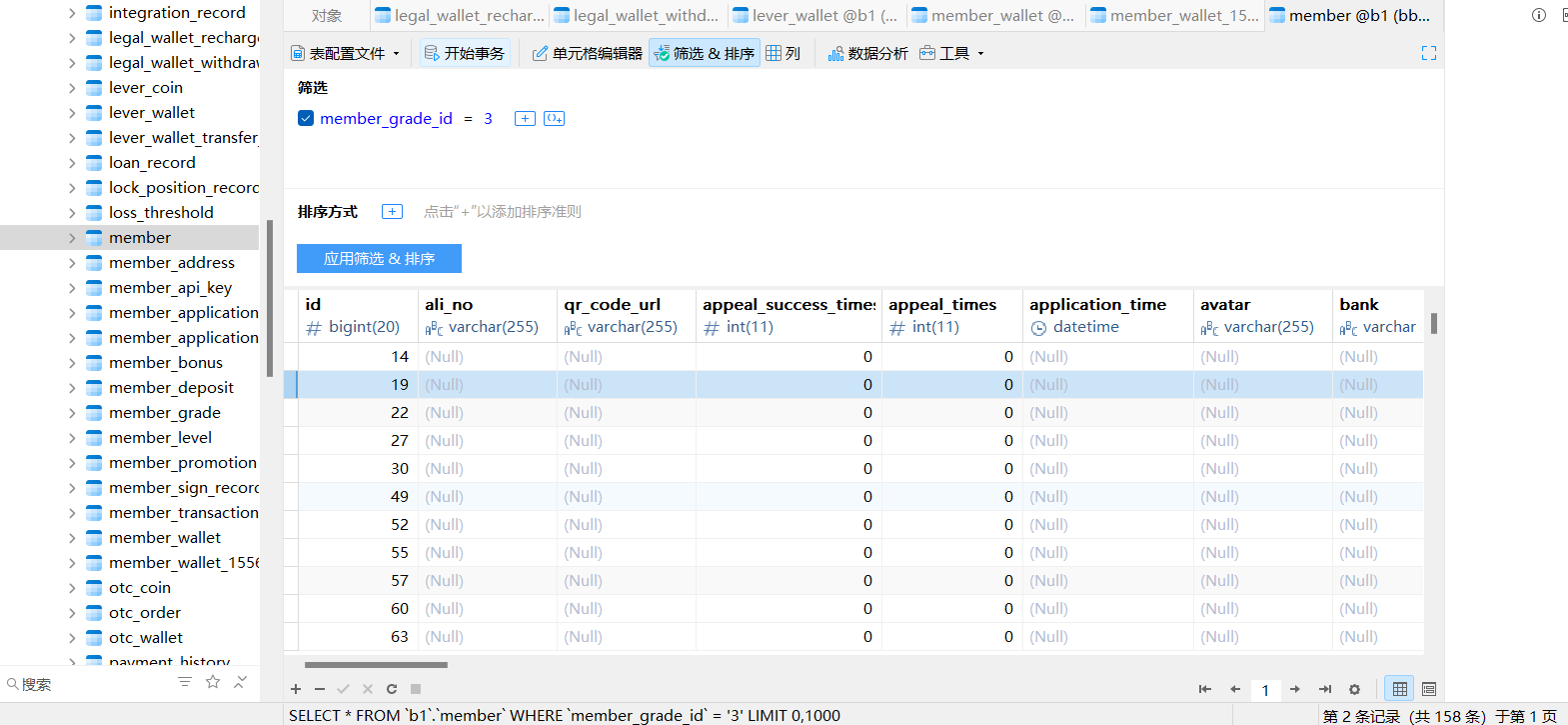Click the add filter condition plus icon
Image resolution: width=1568 pixels, height=725 pixels.
point(525,118)
